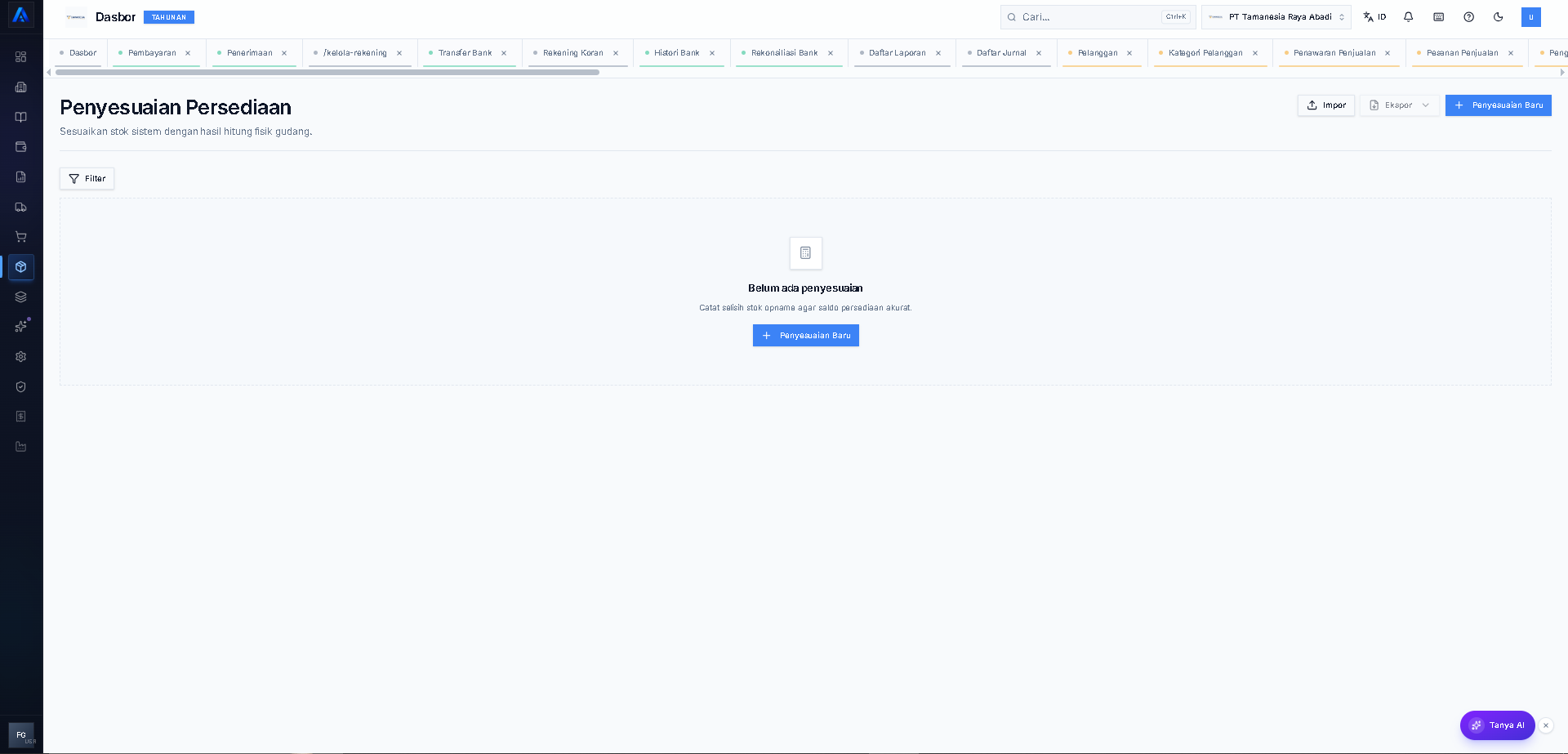Screen dimensions: 1568x754
Task: Open the user avatar menu top right
Action: pos(1531,16)
